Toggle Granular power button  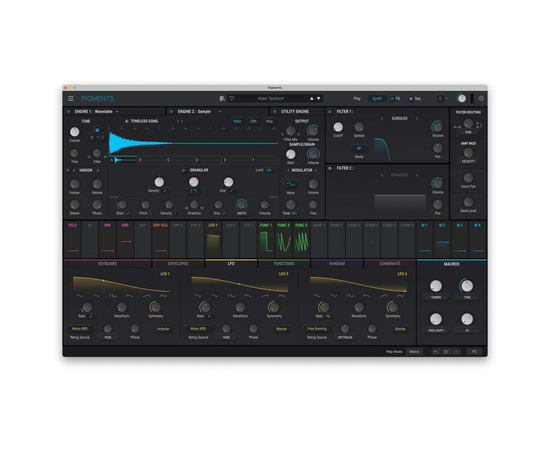coord(183,170)
